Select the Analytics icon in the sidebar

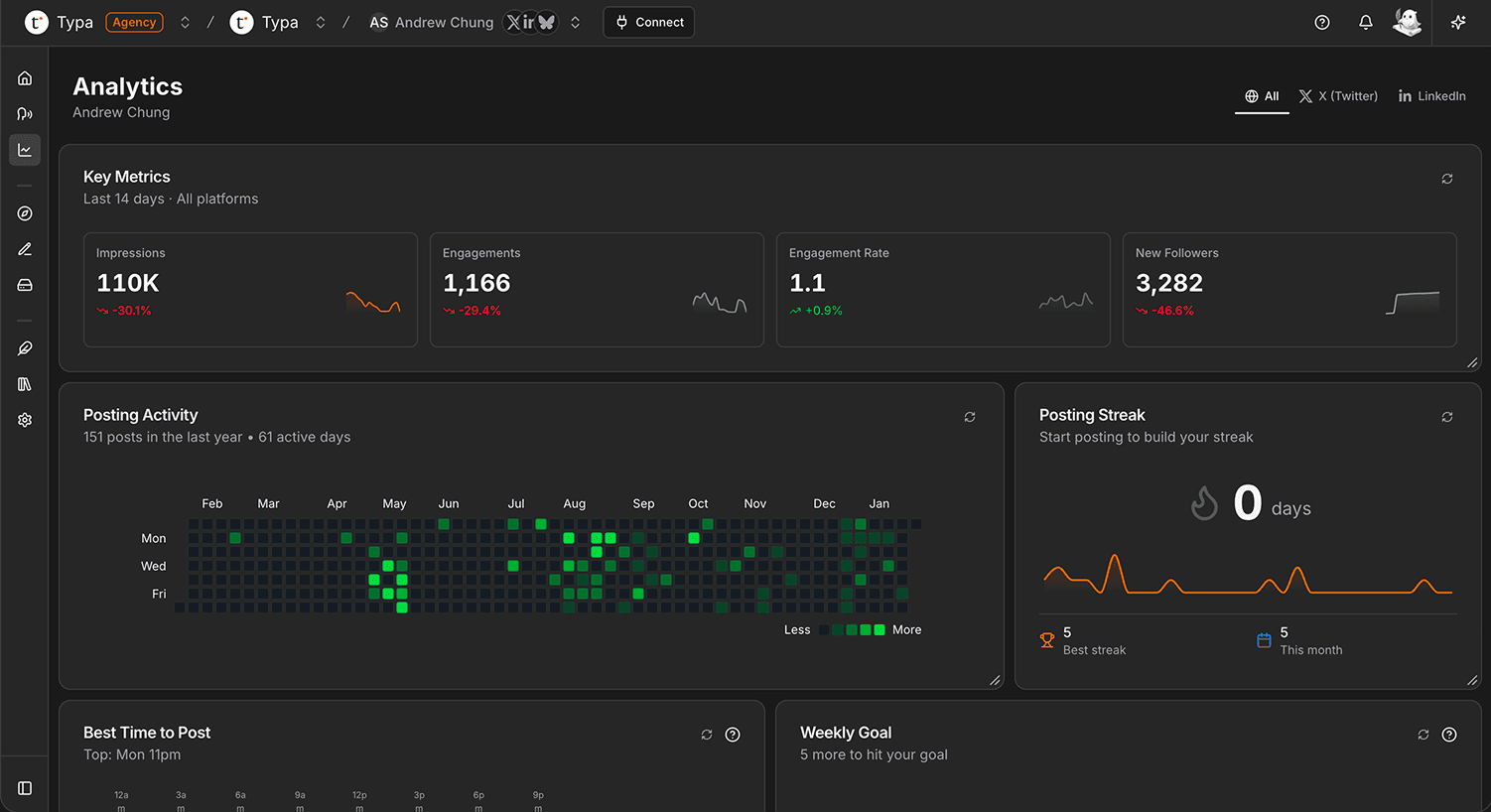tap(24, 149)
